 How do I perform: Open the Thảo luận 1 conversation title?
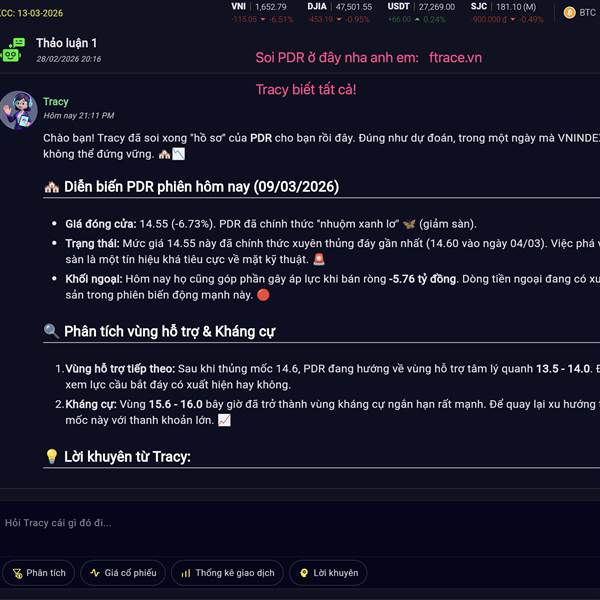(x=67, y=43)
